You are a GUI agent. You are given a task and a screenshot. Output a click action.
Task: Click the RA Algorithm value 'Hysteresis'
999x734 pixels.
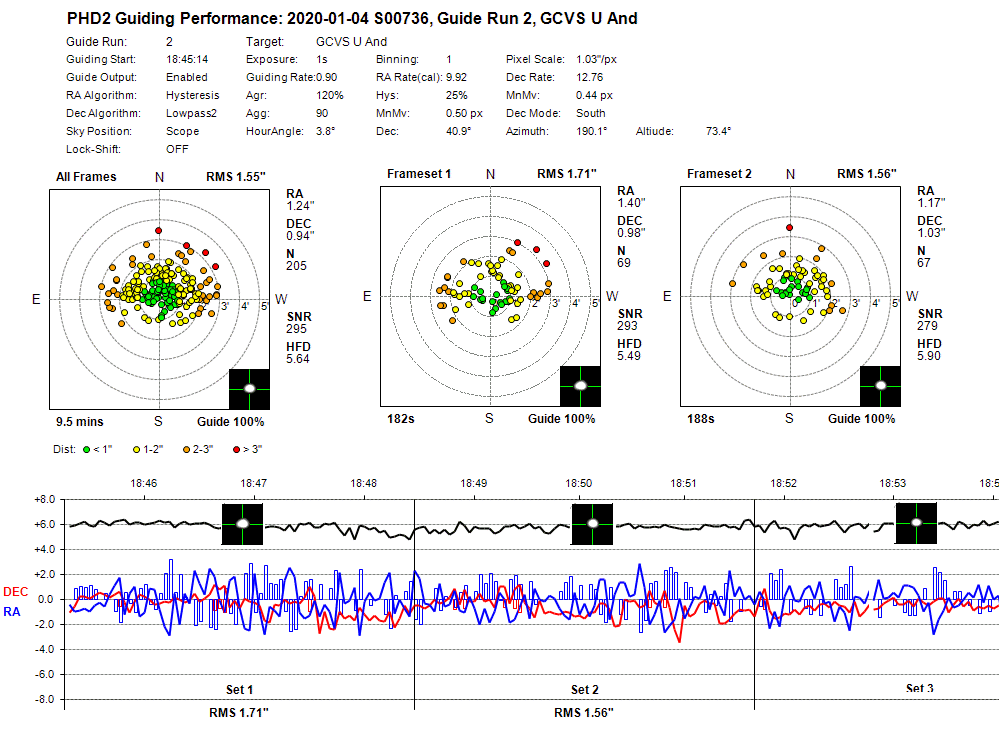192,95
